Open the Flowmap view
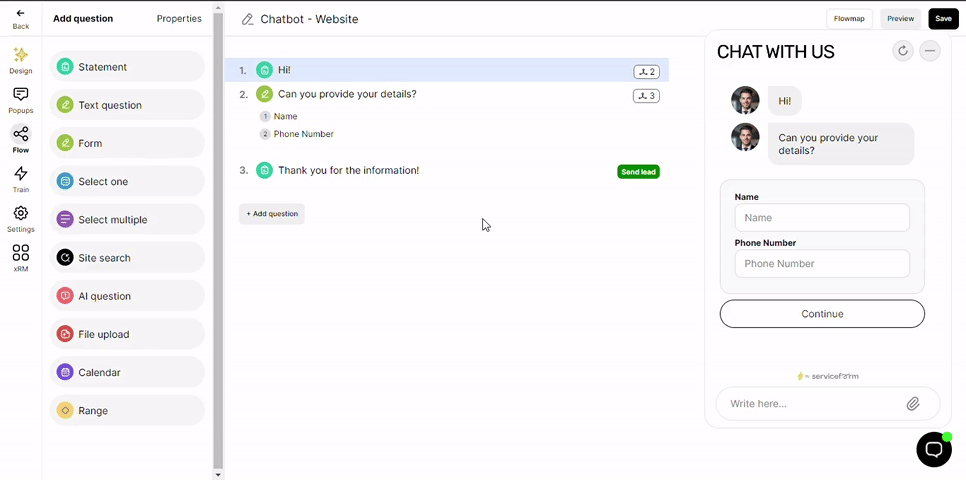Viewport: 966px width, 480px height. tap(849, 18)
